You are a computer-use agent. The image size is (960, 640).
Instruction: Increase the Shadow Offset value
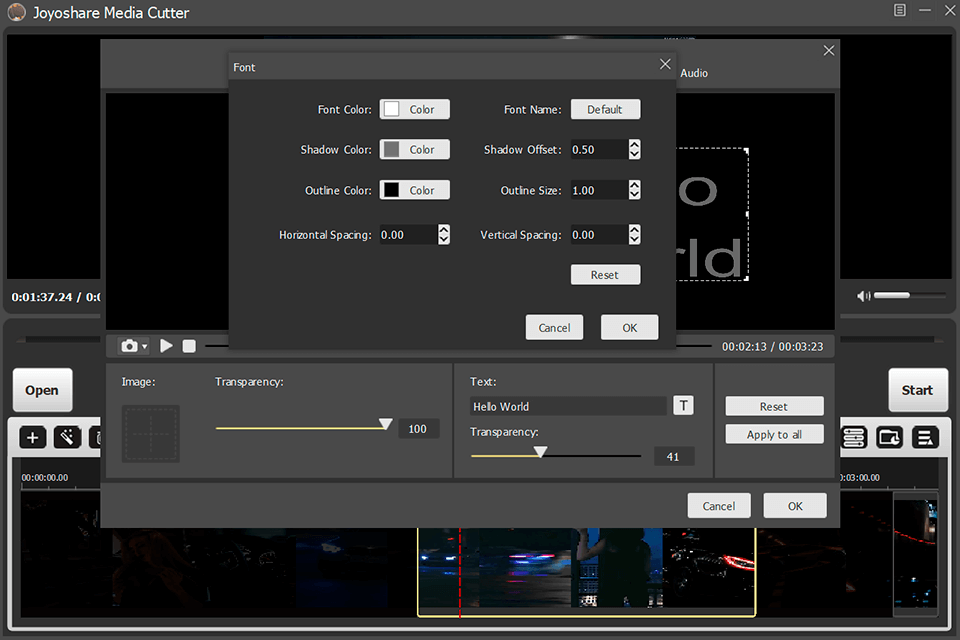(x=634, y=145)
